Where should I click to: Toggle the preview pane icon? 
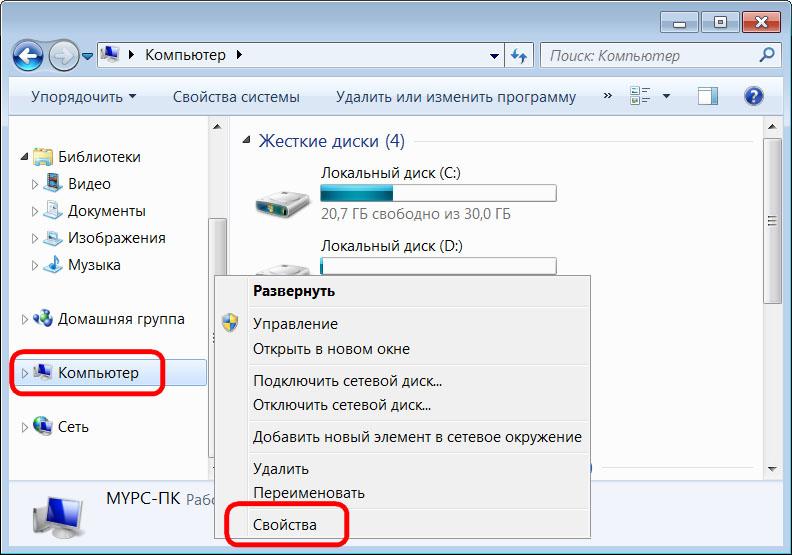708,96
